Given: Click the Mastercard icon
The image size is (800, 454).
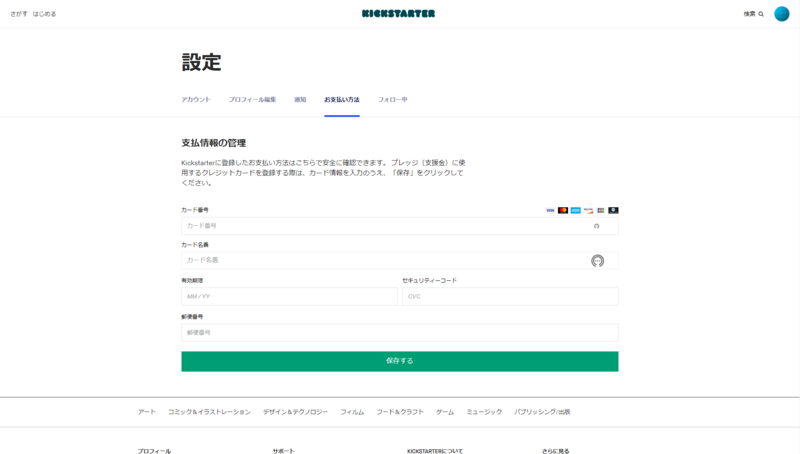Looking at the screenshot, I should click(x=563, y=210).
